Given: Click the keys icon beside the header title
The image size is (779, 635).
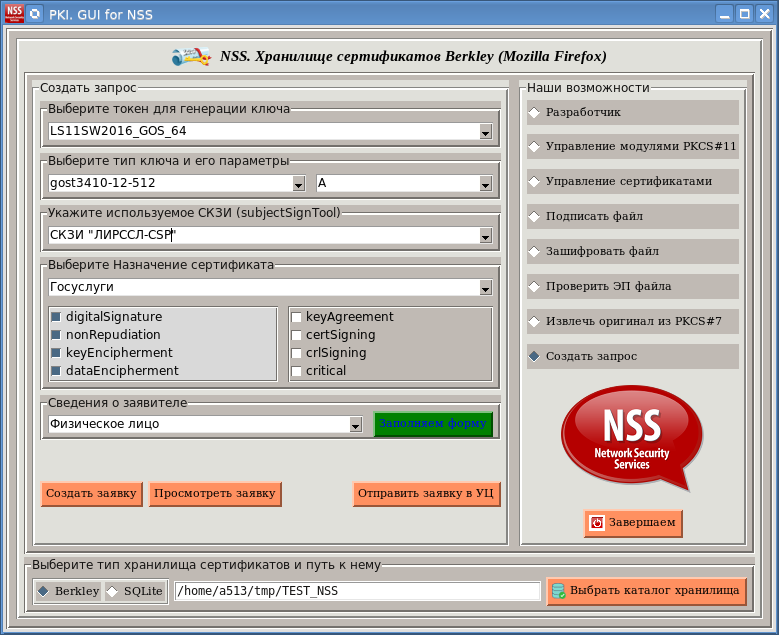Looking at the screenshot, I should [x=190, y=57].
